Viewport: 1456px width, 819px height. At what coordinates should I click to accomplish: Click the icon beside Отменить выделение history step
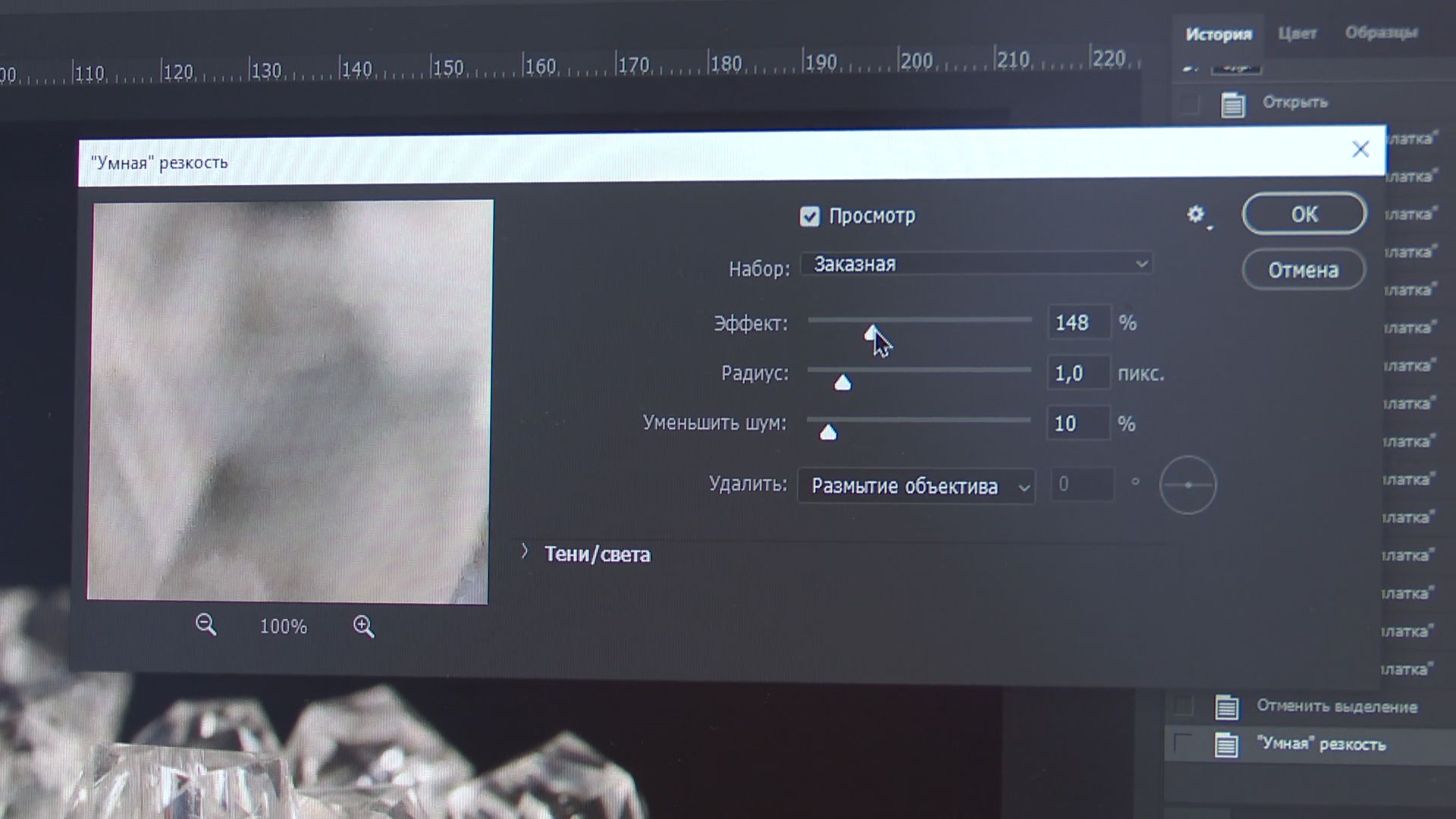[1226, 707]
